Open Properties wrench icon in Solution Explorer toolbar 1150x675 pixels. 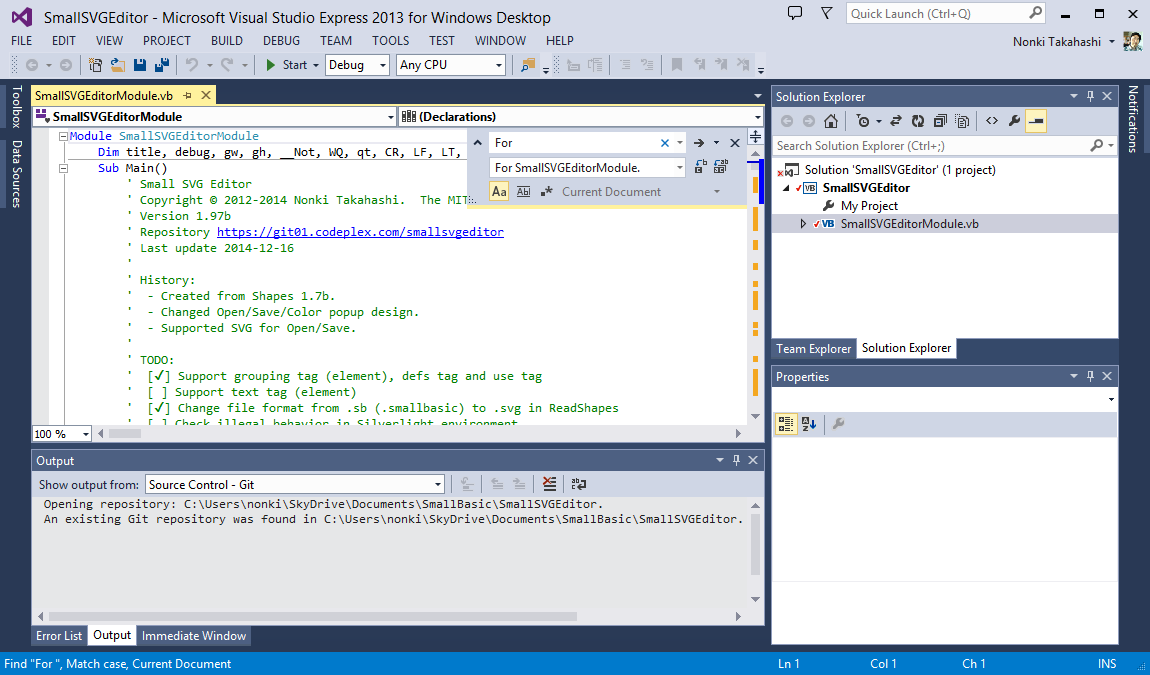1014,121
